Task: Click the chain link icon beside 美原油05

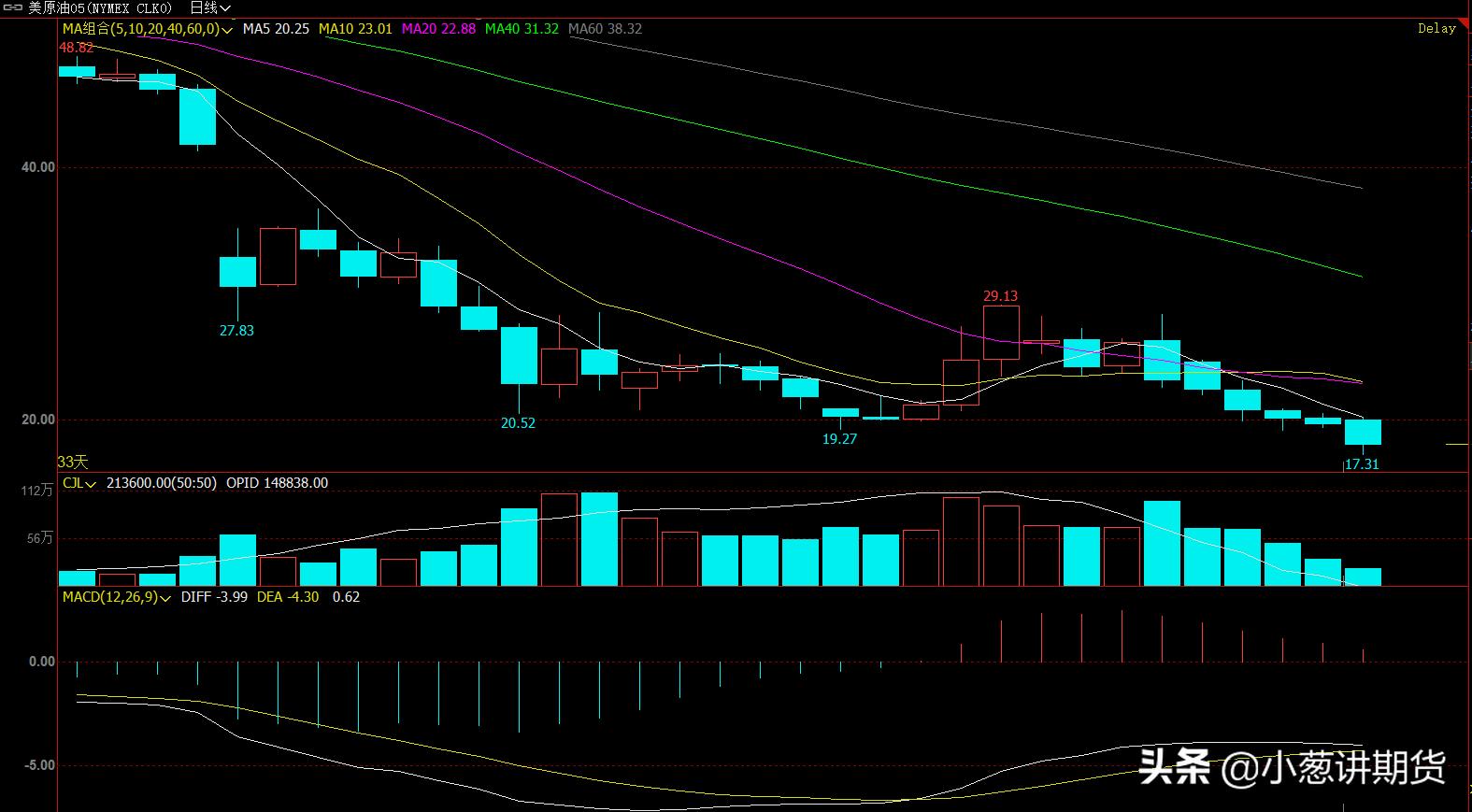Action: pos(13,7)
